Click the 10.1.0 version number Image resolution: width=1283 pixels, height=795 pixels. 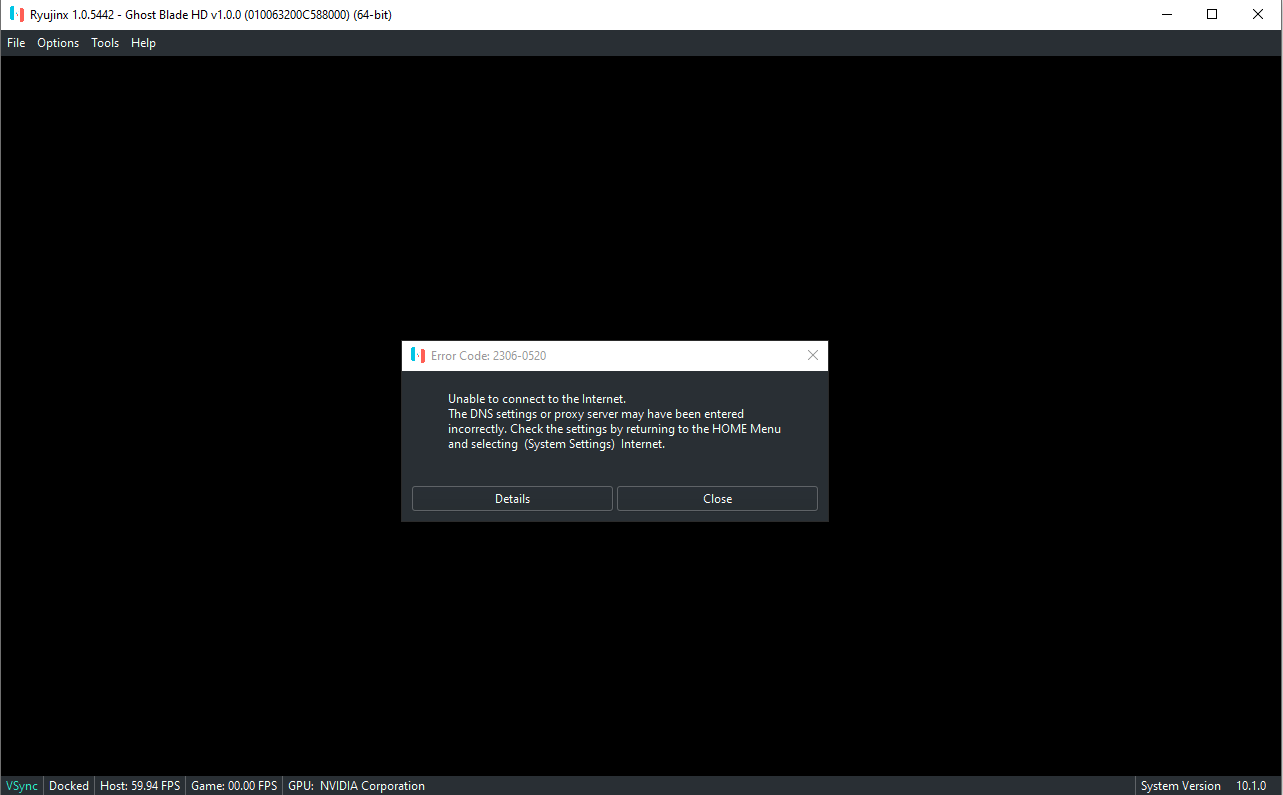click(x=1251, y=786)
